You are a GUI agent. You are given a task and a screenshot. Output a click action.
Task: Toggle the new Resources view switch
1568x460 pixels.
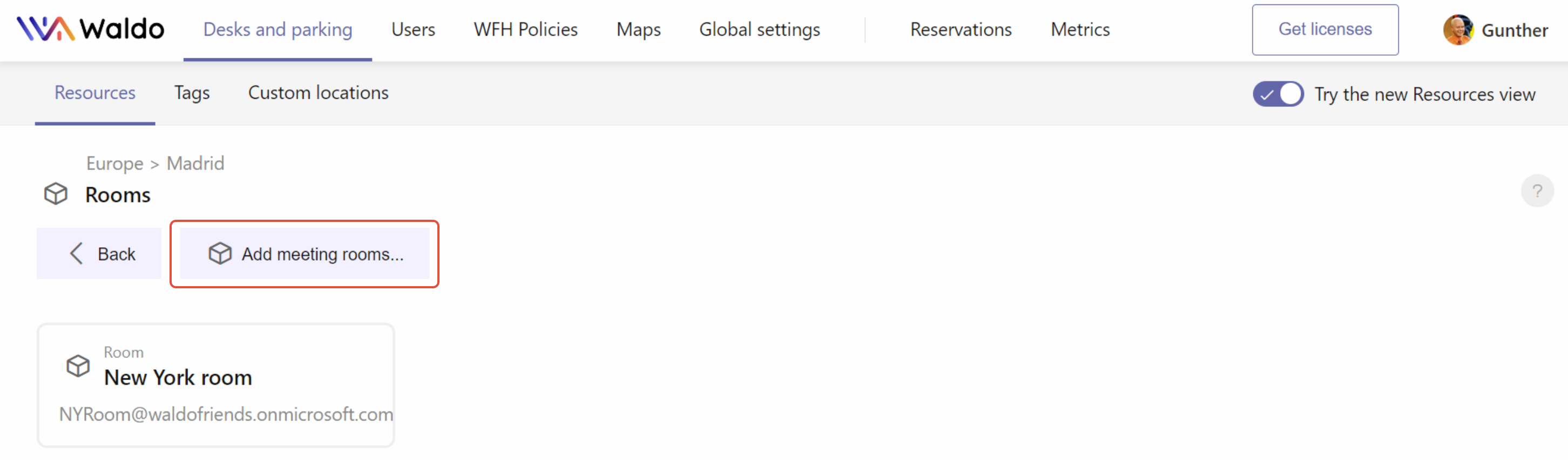tap(1278, 94)
